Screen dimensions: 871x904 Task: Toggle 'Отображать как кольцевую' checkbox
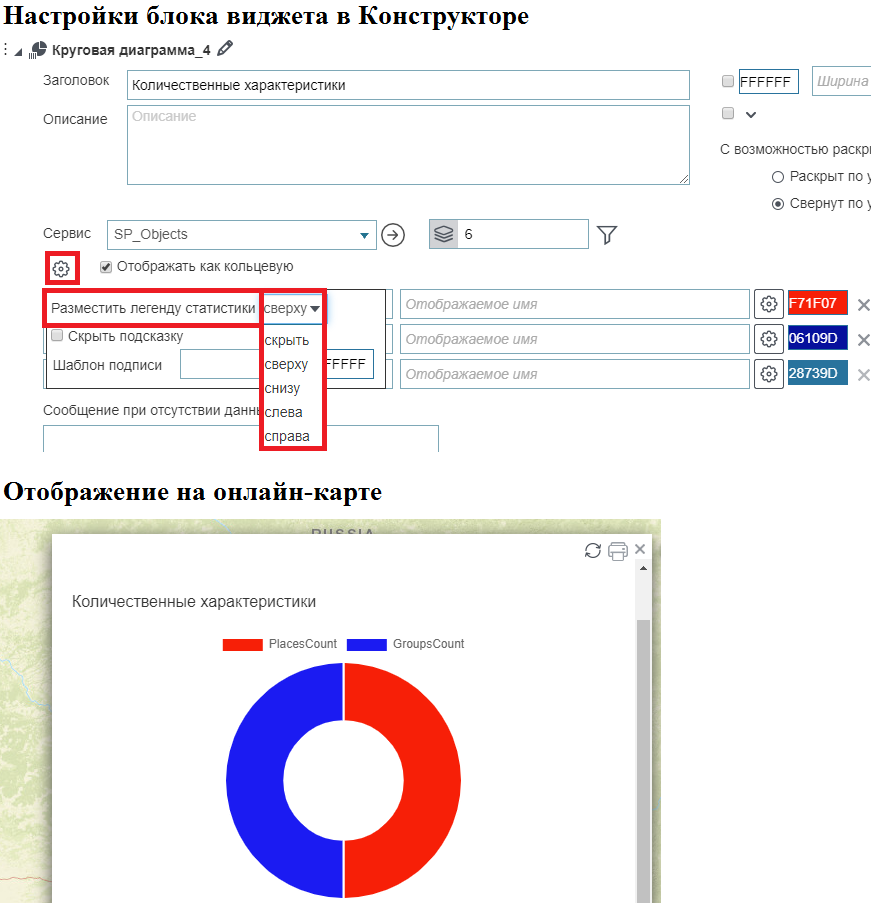106,267
